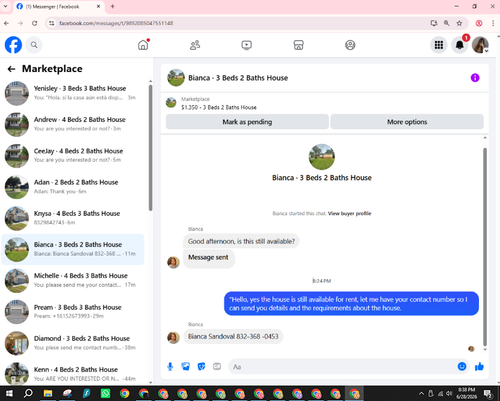
Task: Click the Aa message input field
Action: pos(343,367)
